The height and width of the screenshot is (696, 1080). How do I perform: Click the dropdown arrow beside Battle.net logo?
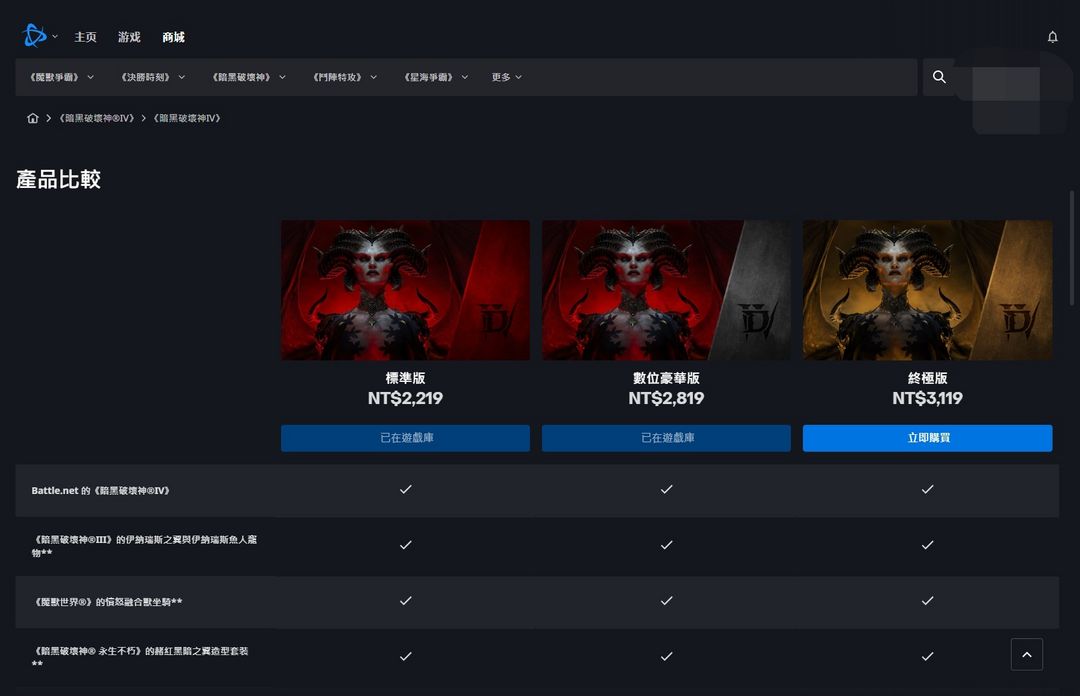[x=55, y=37]
